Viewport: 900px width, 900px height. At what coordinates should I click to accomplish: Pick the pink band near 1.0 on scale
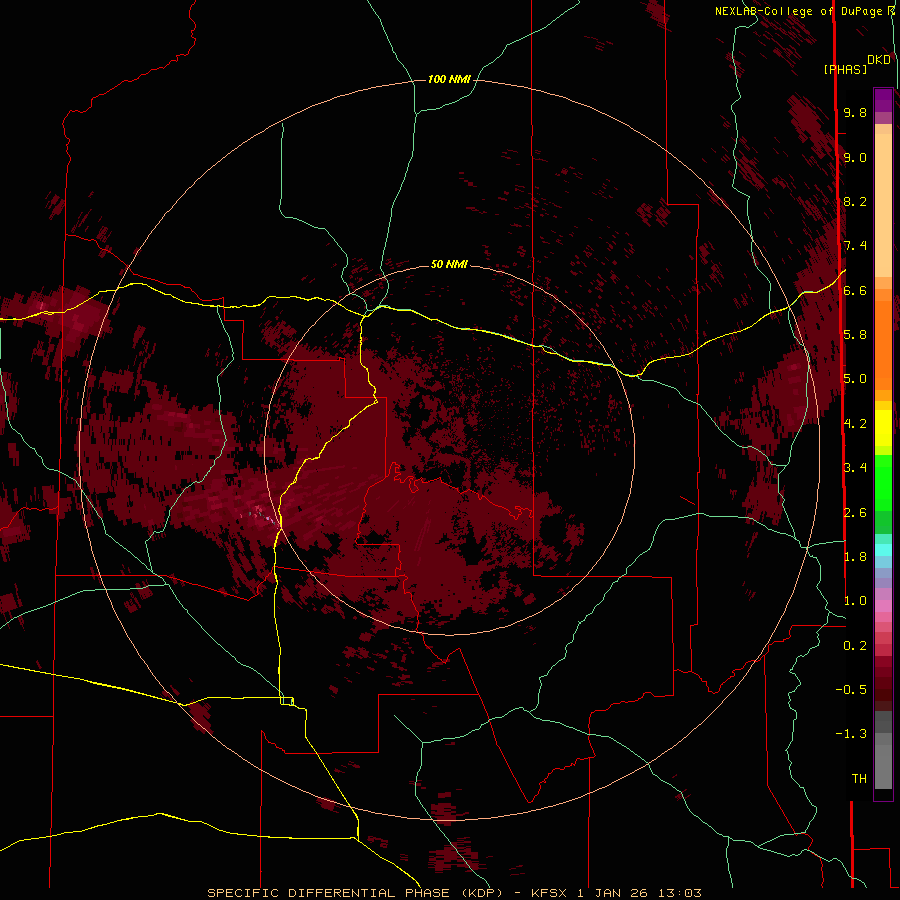(x=883, y=606)
